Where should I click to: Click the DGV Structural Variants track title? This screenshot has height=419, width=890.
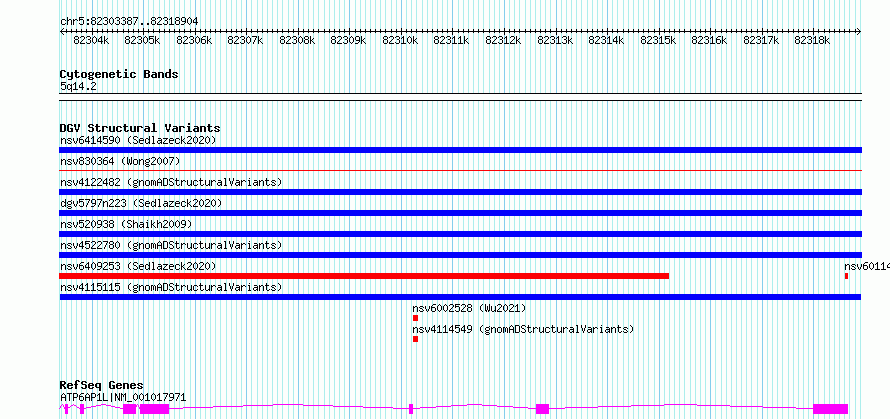click(140, 128)
